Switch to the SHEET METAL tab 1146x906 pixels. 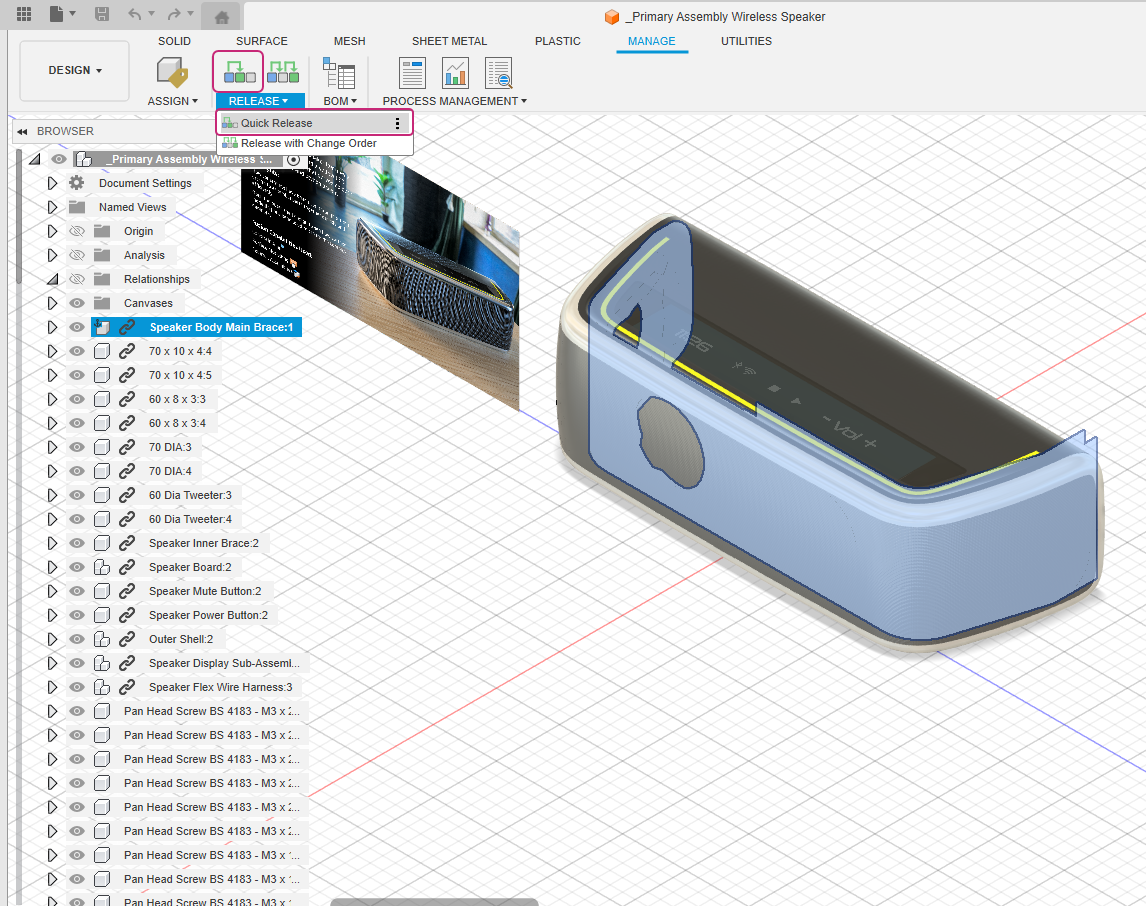[x=449, y=41]
